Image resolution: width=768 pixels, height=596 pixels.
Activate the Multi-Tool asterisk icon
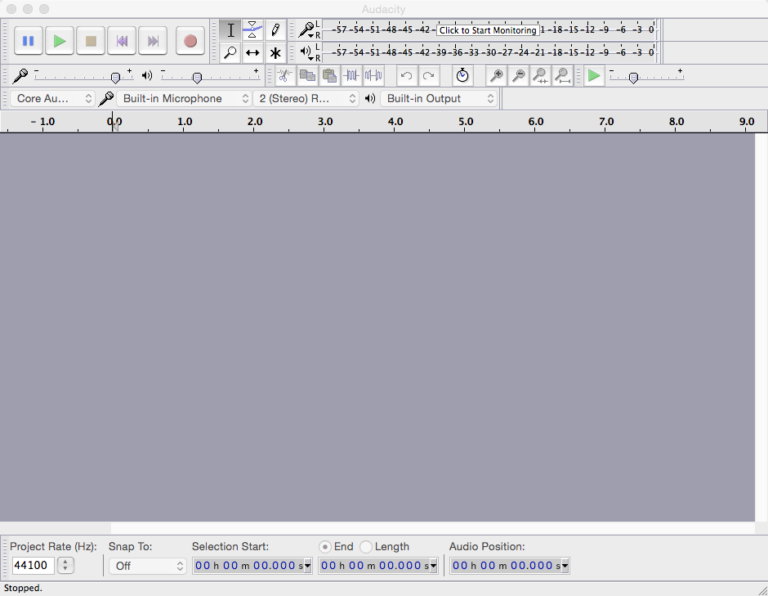point(275,53)
